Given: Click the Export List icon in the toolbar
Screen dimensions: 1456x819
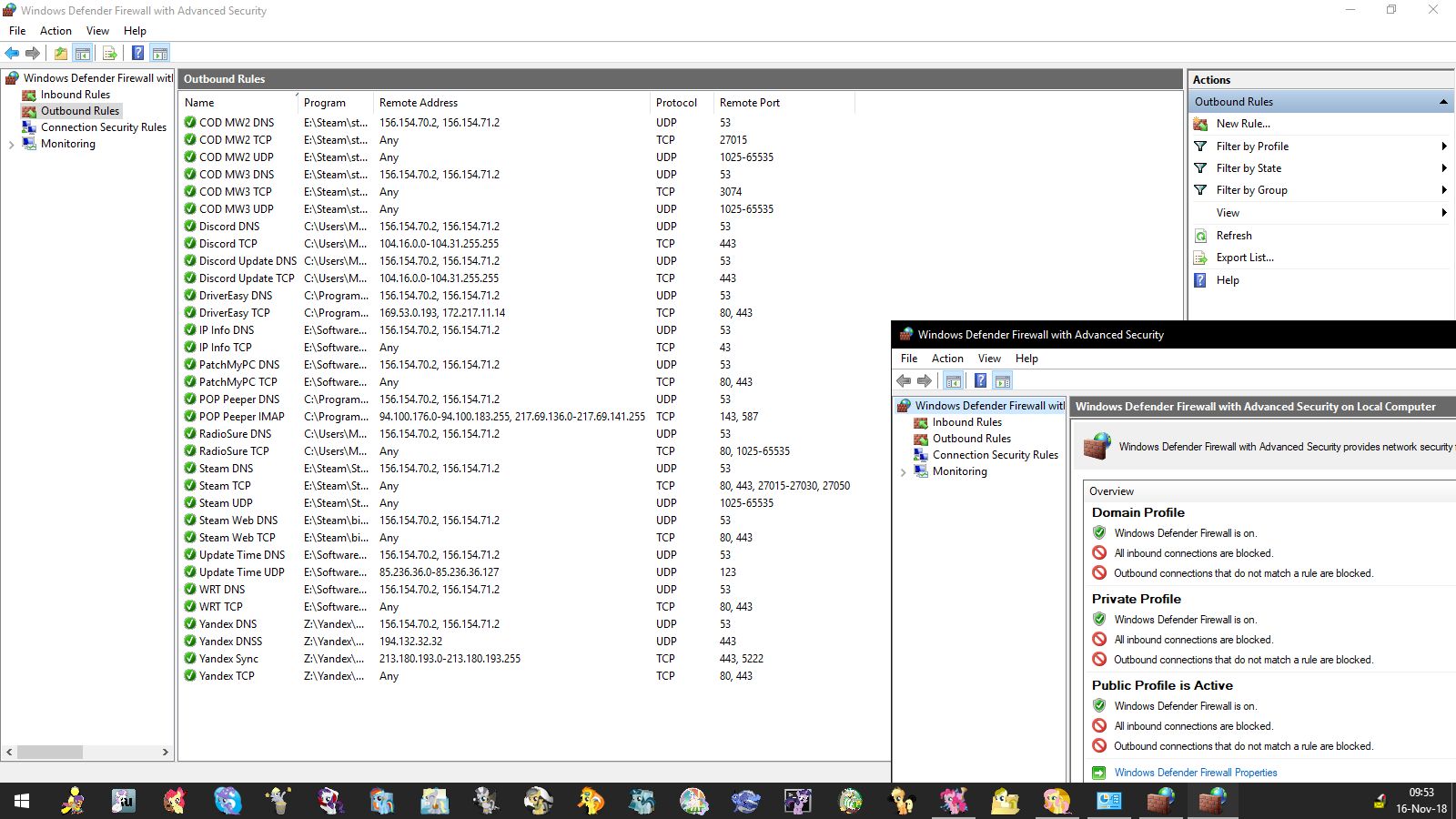Looking at the screenshot, I should click(x=110, y=53).
